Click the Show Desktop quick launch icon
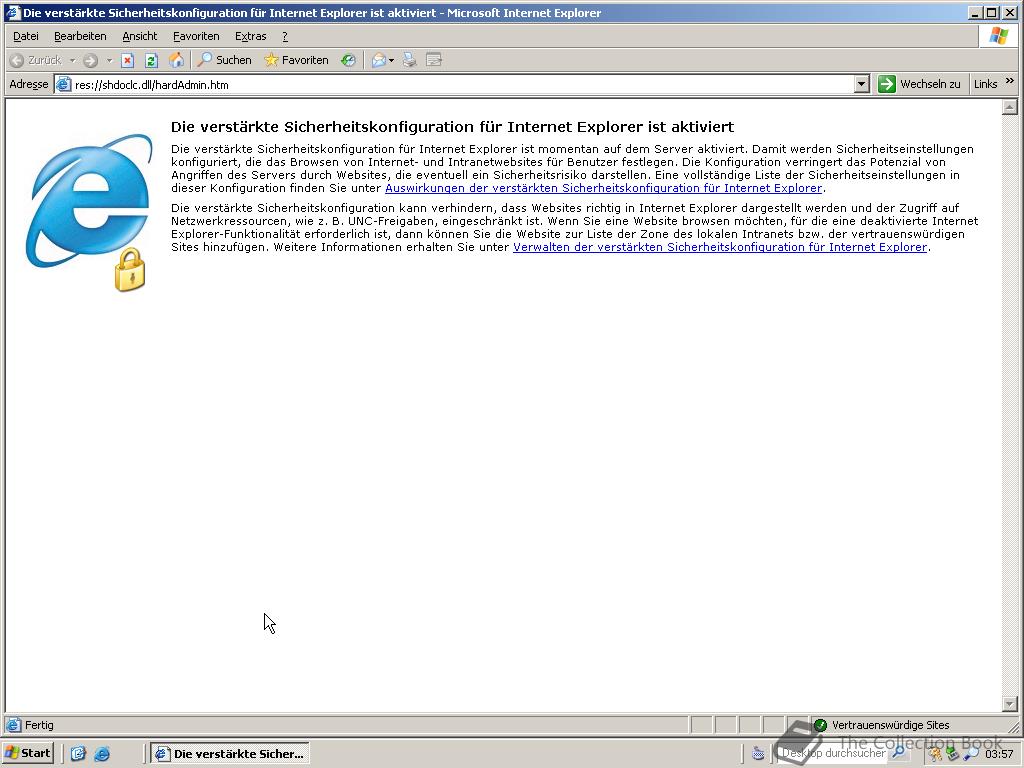This screenshot has height=768, width=1024. [x=78, y=754]
